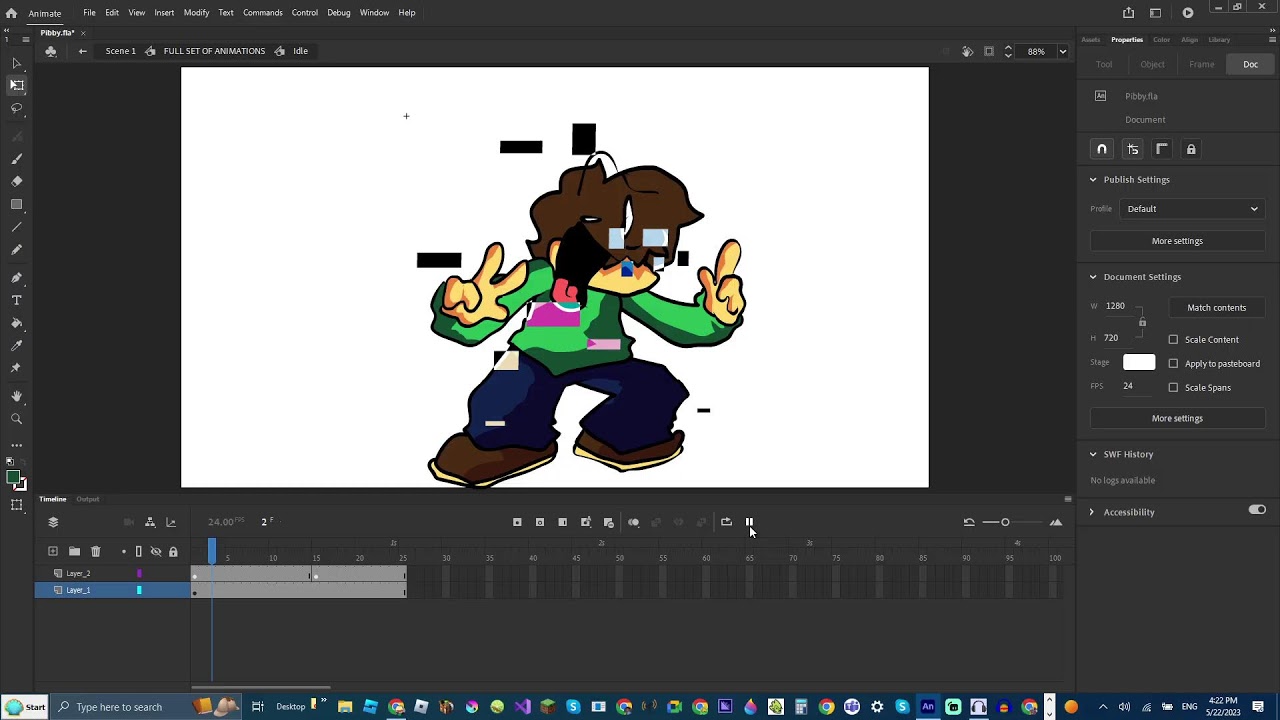Image resolution: width=1280 pixels, height=720 pixels.
Task: Select the Hand tool
Action: tap(17, 397)
